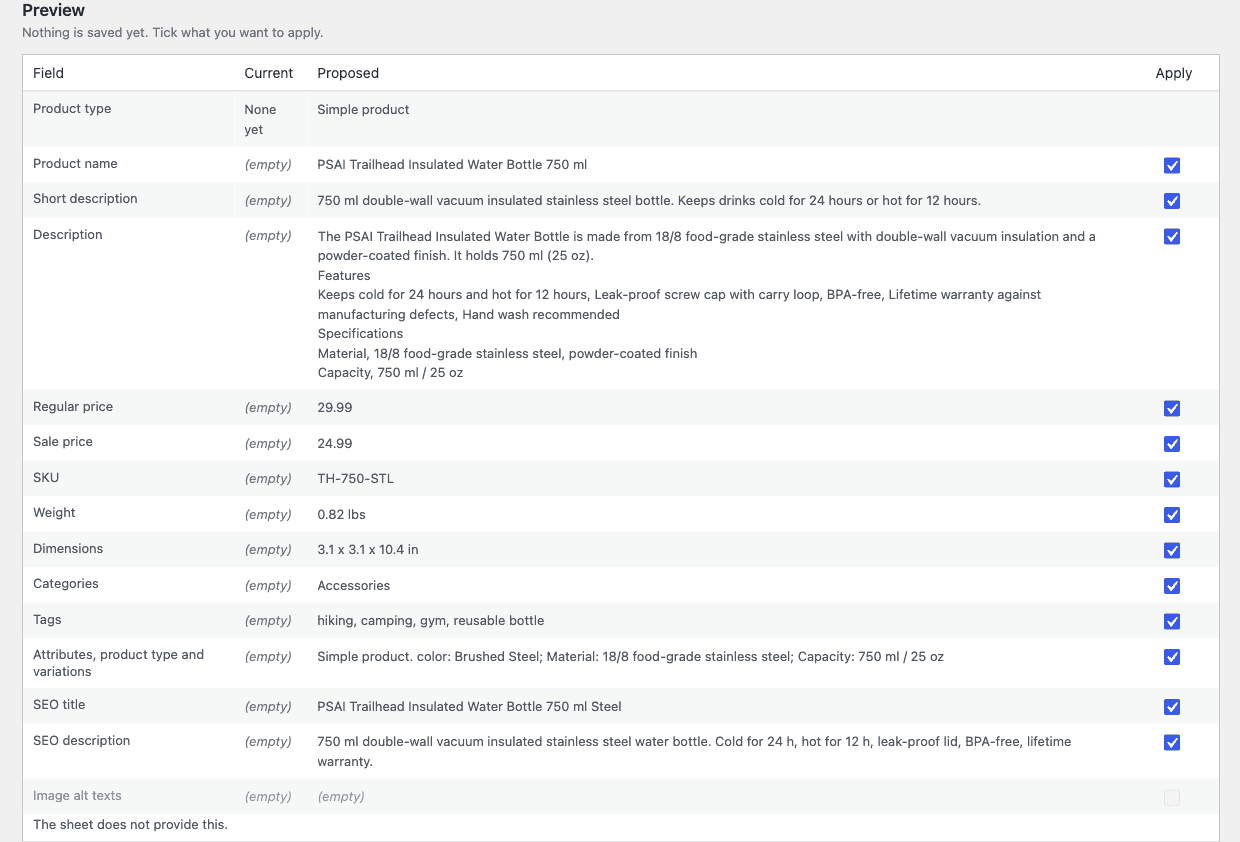Click the Proposed column header
1240x842 pixels.
pos(348,73)
